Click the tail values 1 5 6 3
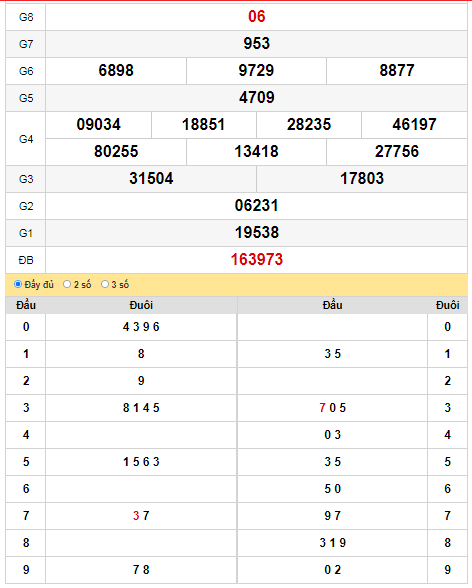 click(x=141, y=462)
